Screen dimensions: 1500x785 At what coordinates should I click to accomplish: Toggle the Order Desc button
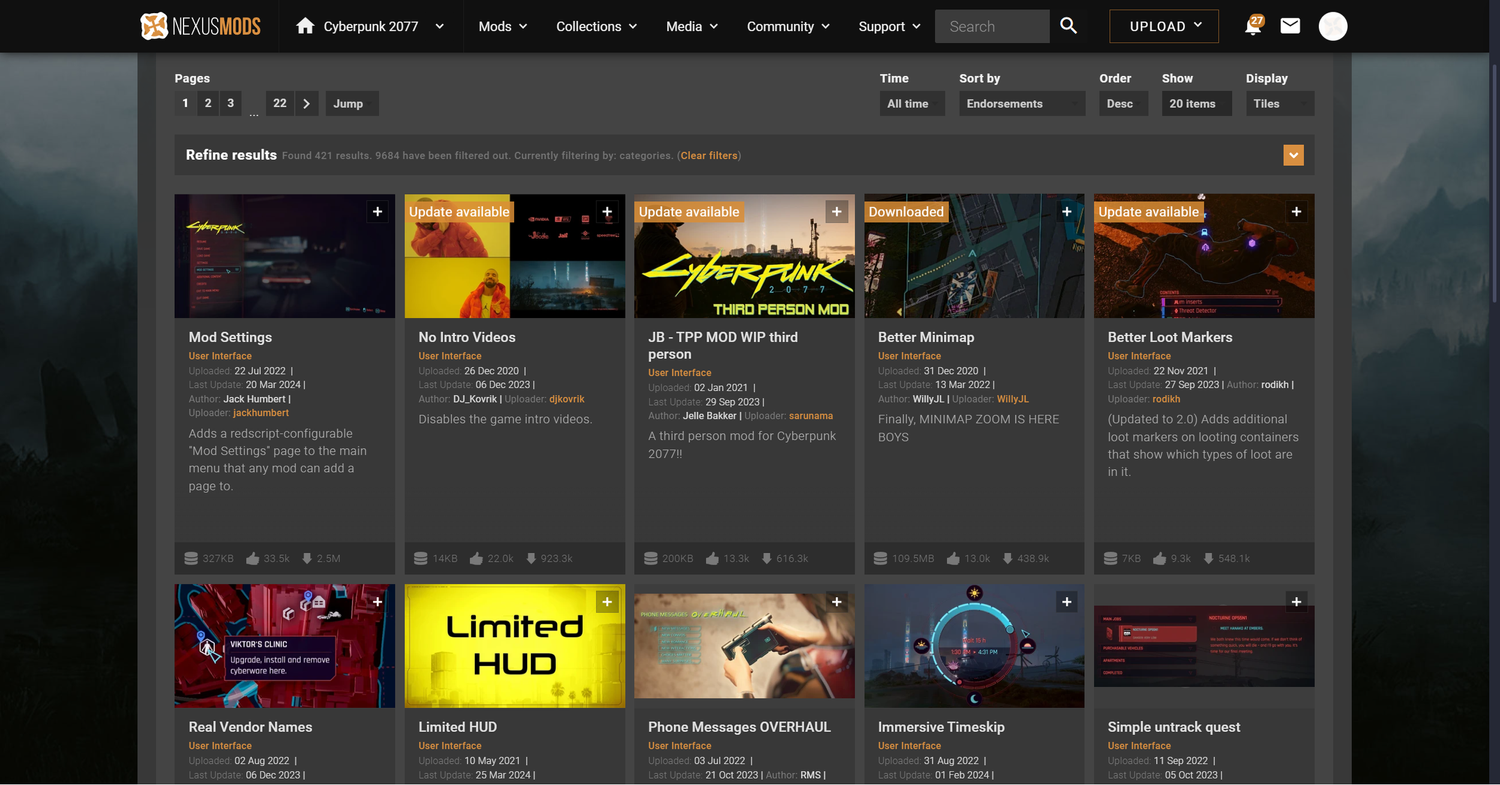[x=1120, y=103]
